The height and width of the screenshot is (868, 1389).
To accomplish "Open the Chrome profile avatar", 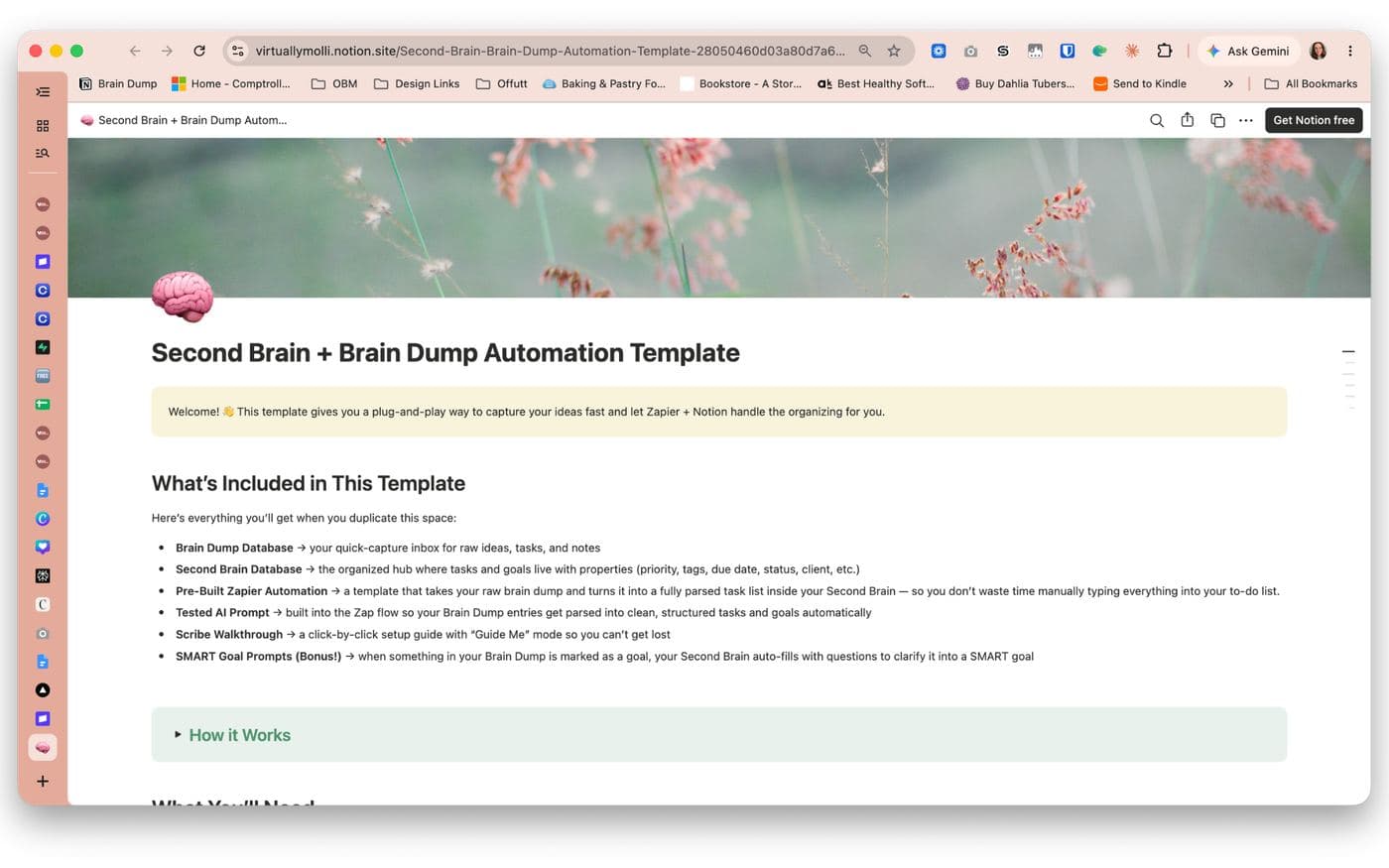I will point(1319,51).
